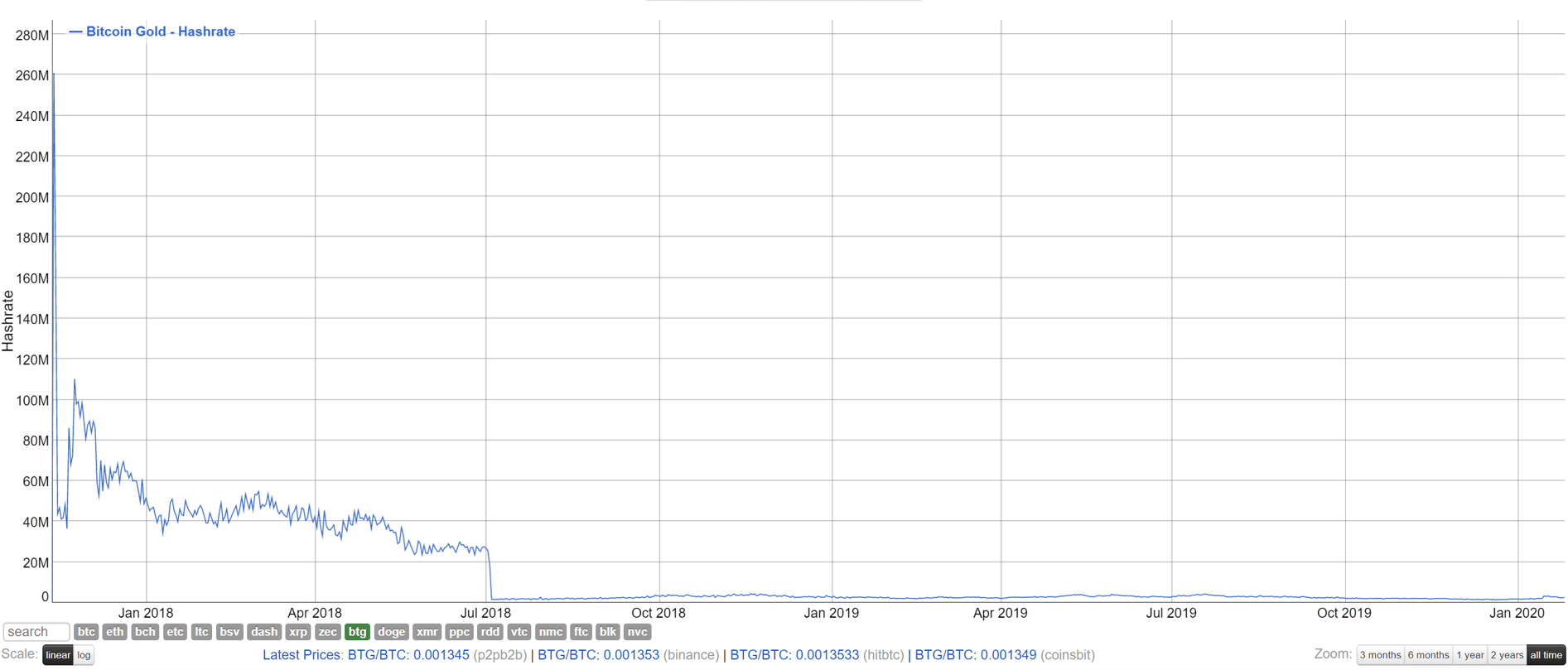This screenshot has height=670, width=1568.
Task: Select the eth coin tag
Action: (115, 632)
